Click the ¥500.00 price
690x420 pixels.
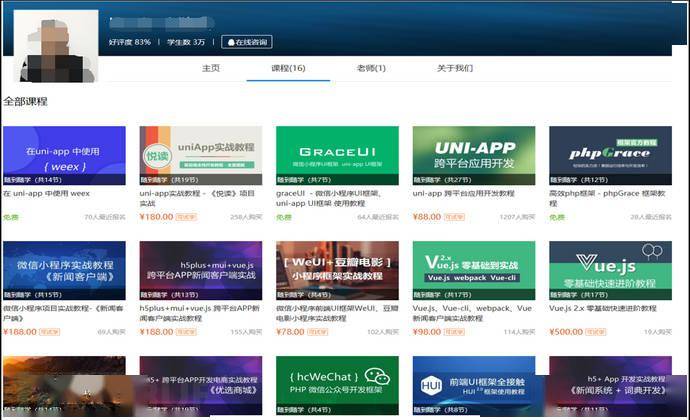click(566, 332)
